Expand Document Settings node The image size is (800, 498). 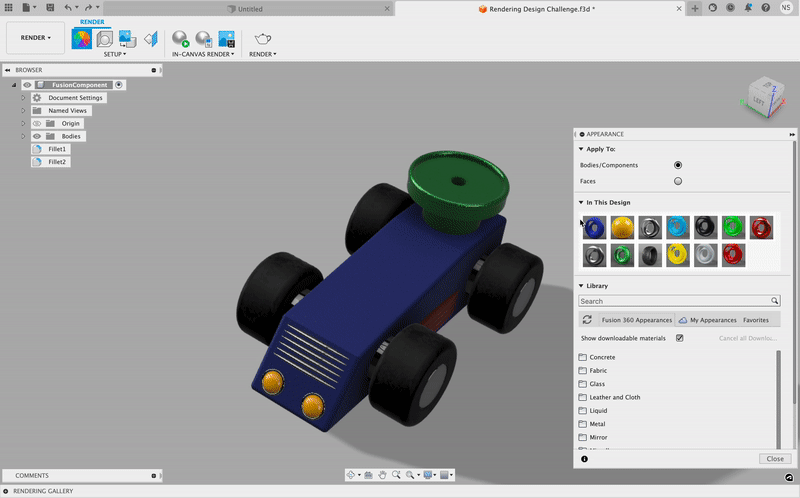pyautogui.click(x=23, y=98)
